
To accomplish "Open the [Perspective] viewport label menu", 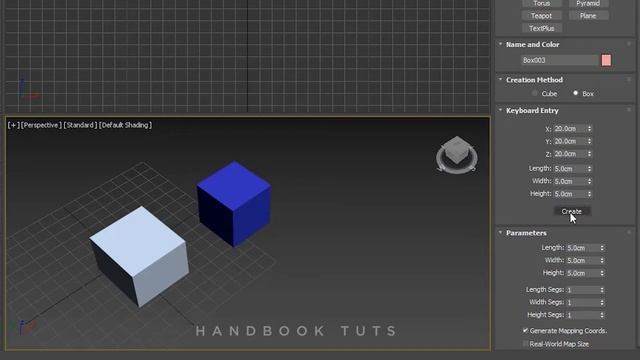I will (x=41, y=125).
